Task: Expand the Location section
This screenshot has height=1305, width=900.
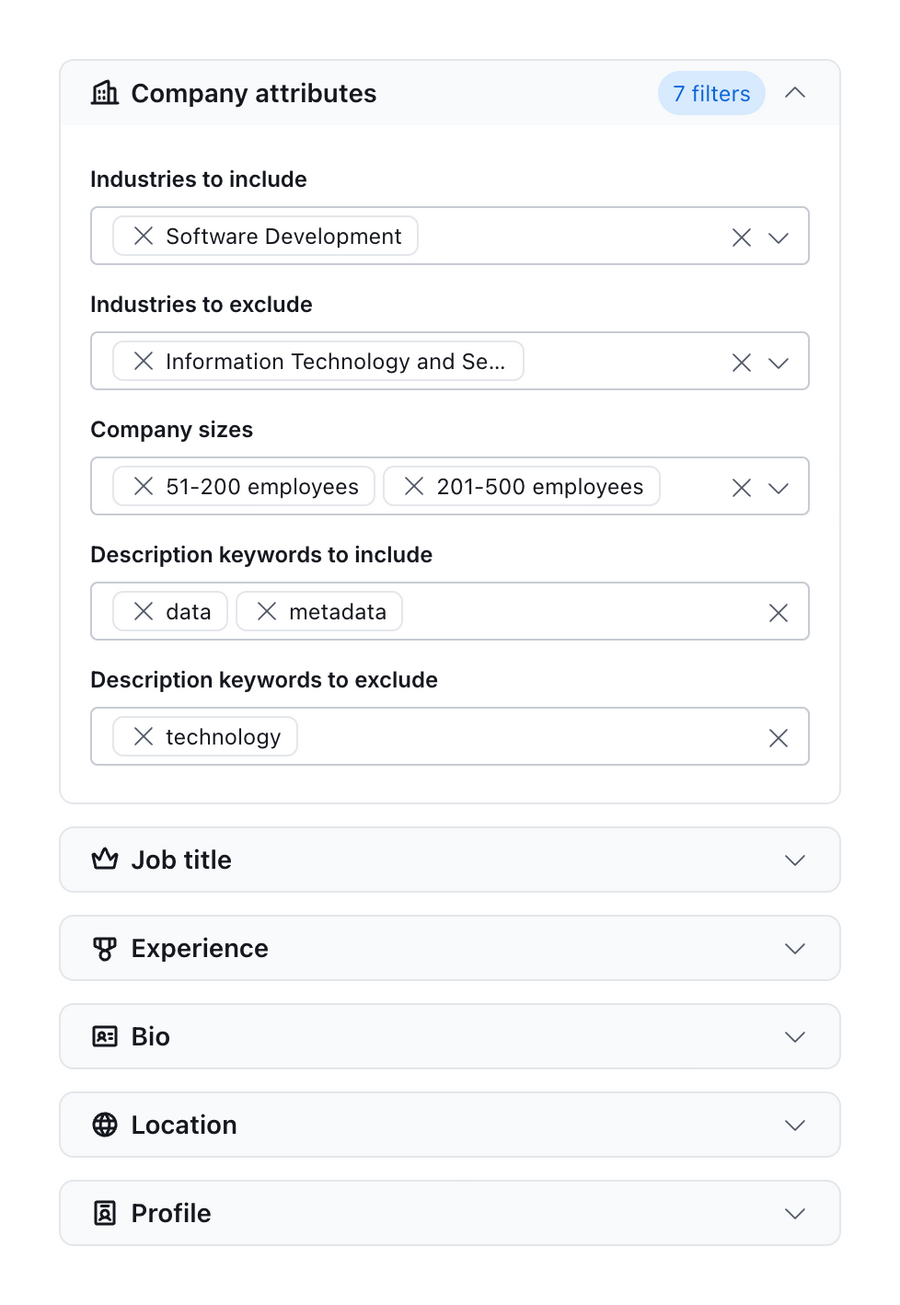Action: tap(795, 1124)
